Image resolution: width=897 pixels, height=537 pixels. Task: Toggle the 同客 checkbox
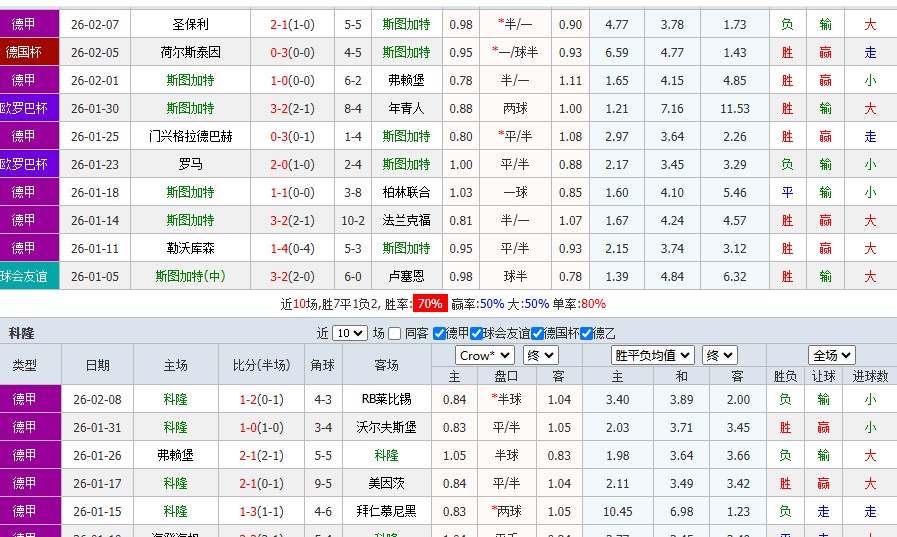click(x=395, y=334)
